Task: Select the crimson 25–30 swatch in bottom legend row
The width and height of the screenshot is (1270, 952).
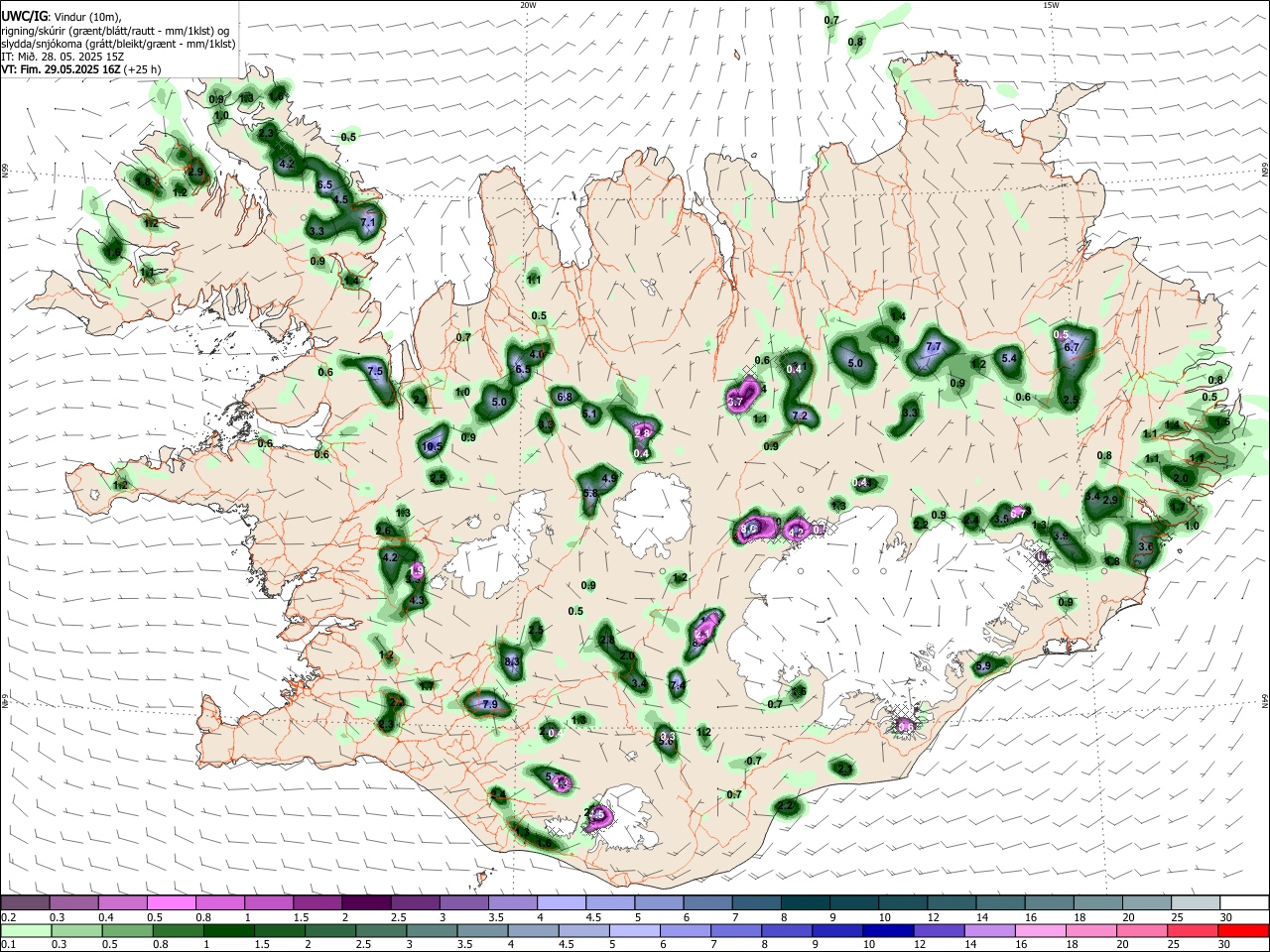Action: 1193,931
